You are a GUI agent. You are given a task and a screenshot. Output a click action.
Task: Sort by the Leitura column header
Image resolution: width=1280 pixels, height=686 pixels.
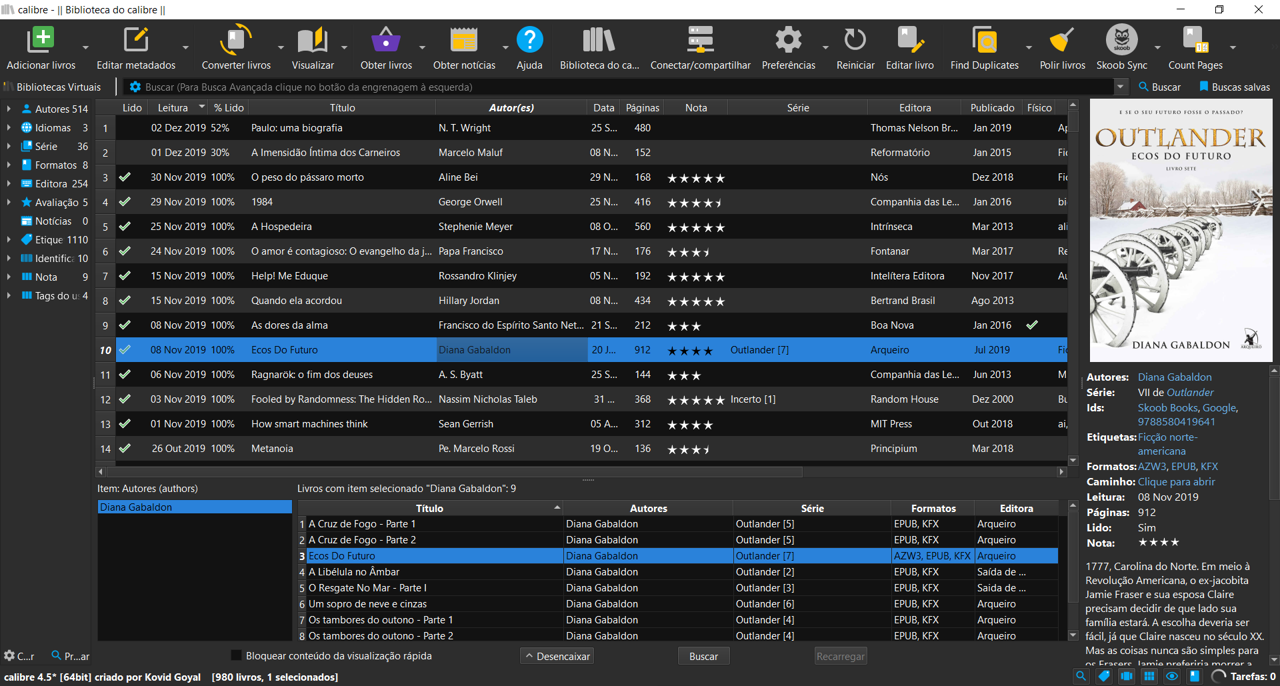coord(178,107)
